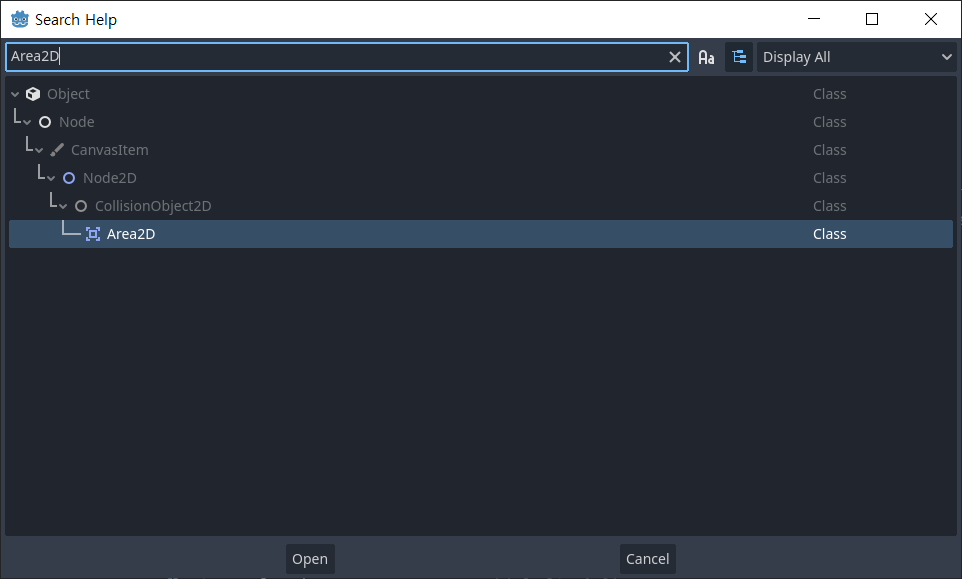Select the CollisionObject2D class row

(481, 206)
